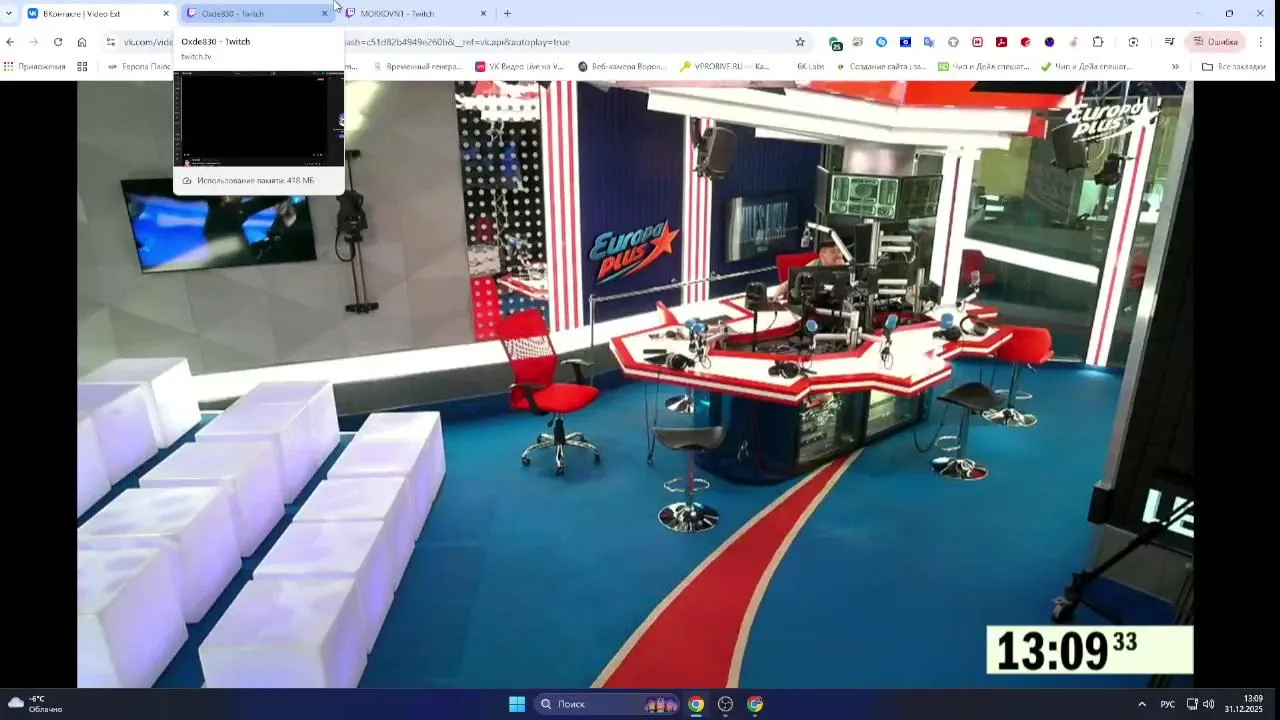Image resolution: width=1280 pixels, height=720 pixels.
Task: Open the last Chrome icon in taskbar
Action: click(x=755, y=704)
